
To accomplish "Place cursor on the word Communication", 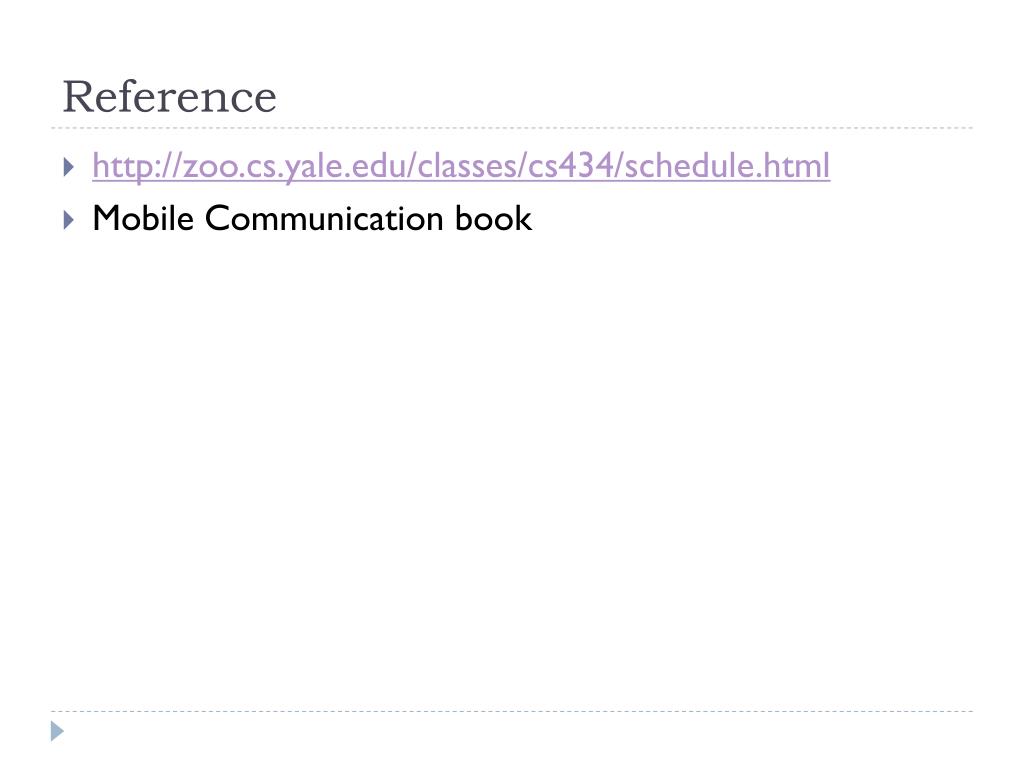I will [x=324, y=218].
